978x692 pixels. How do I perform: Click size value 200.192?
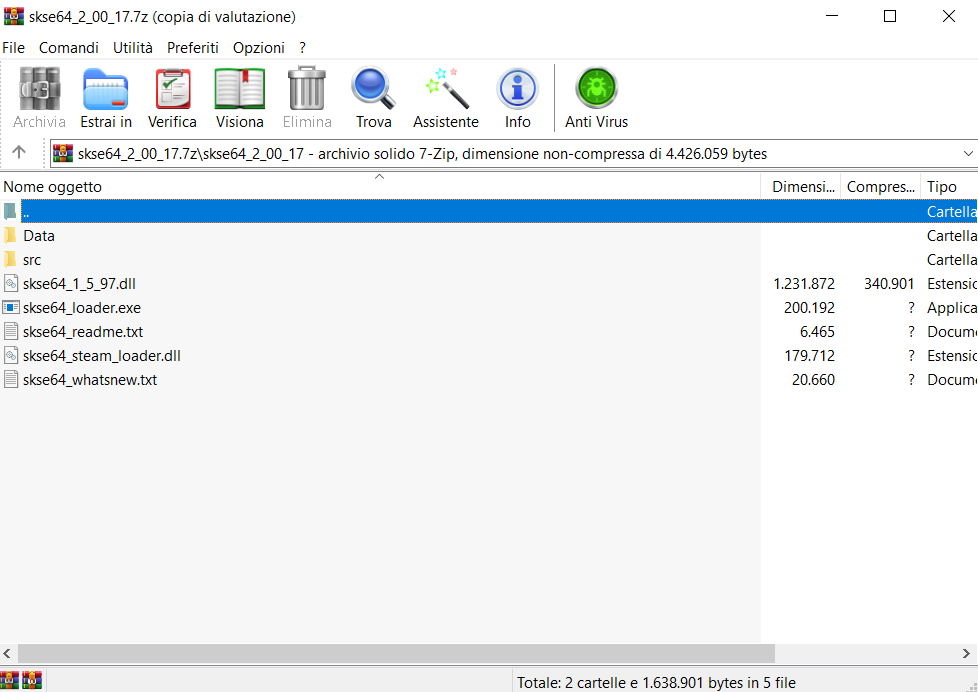click(x=809, y=308)
